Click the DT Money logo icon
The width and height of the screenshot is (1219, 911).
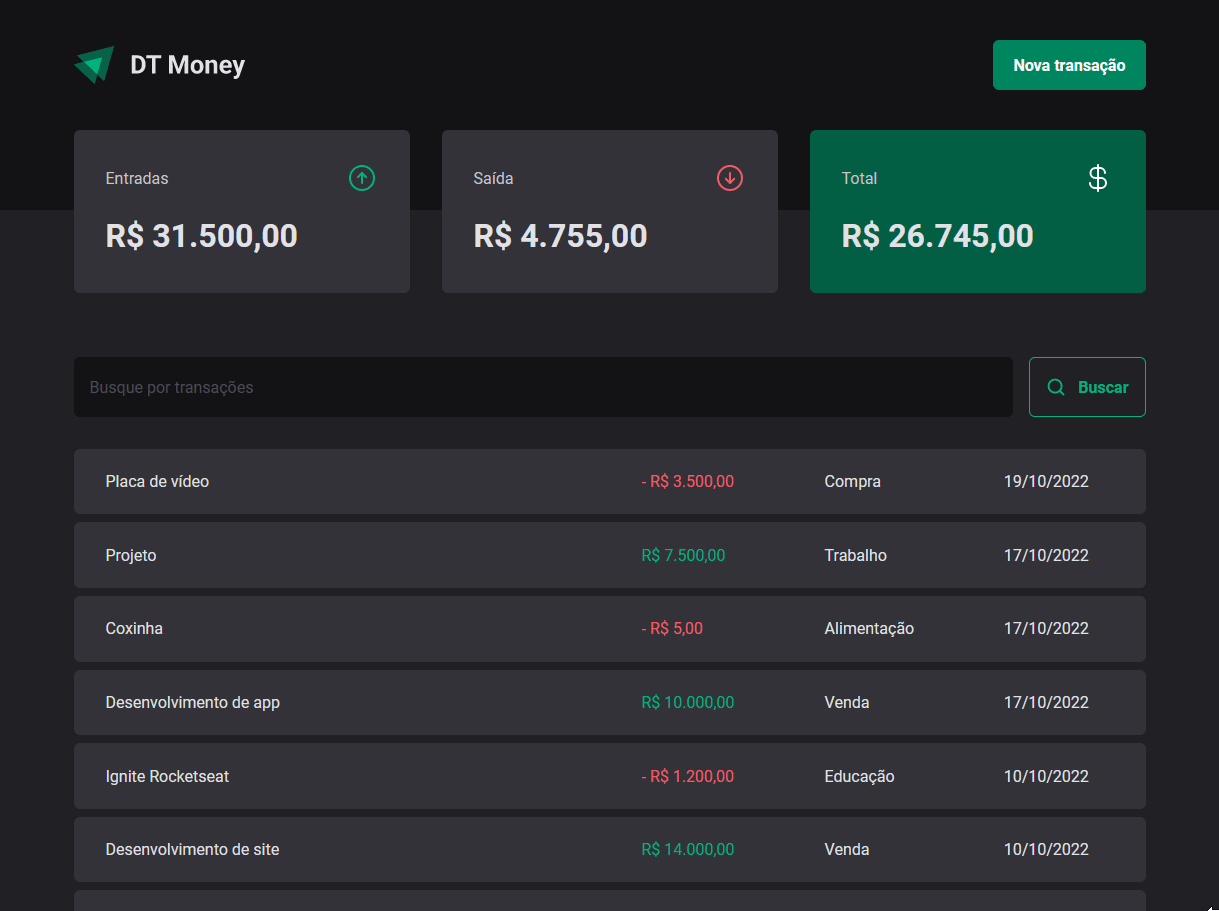(93, 63)
